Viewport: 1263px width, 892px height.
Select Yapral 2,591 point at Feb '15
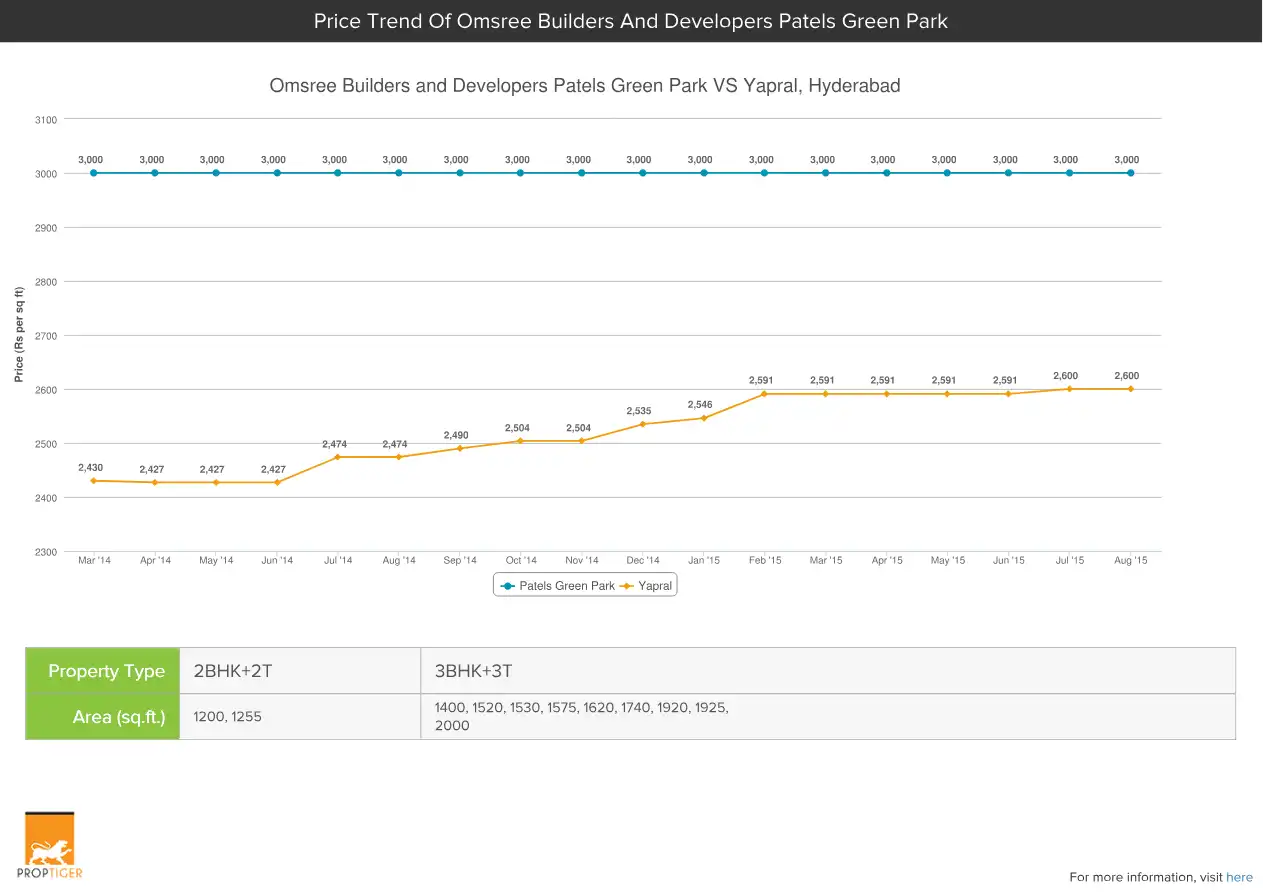[765, 394]
